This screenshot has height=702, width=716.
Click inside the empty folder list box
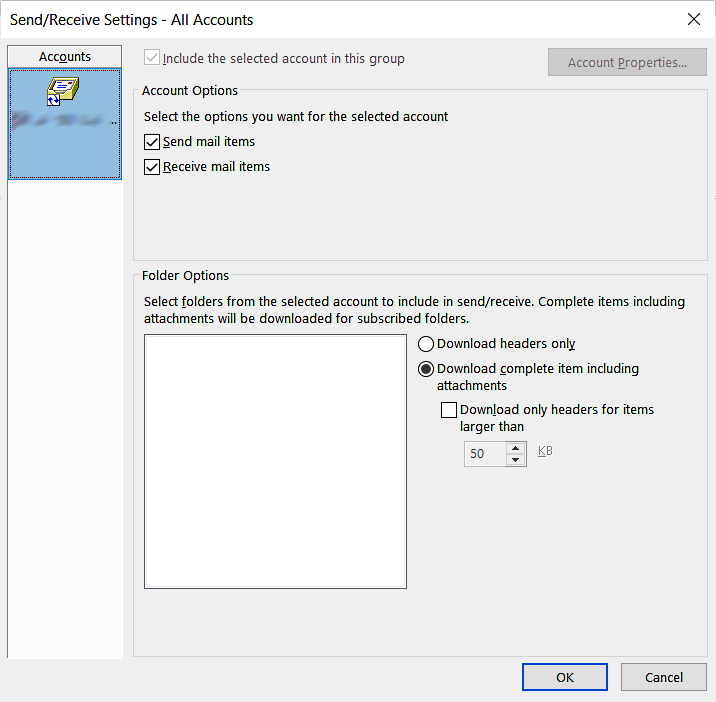tap(275, 461)
